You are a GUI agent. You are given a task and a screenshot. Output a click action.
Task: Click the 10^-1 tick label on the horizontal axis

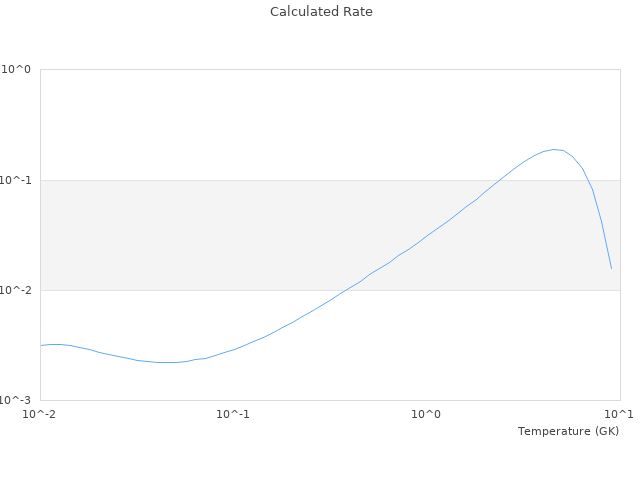233,414
